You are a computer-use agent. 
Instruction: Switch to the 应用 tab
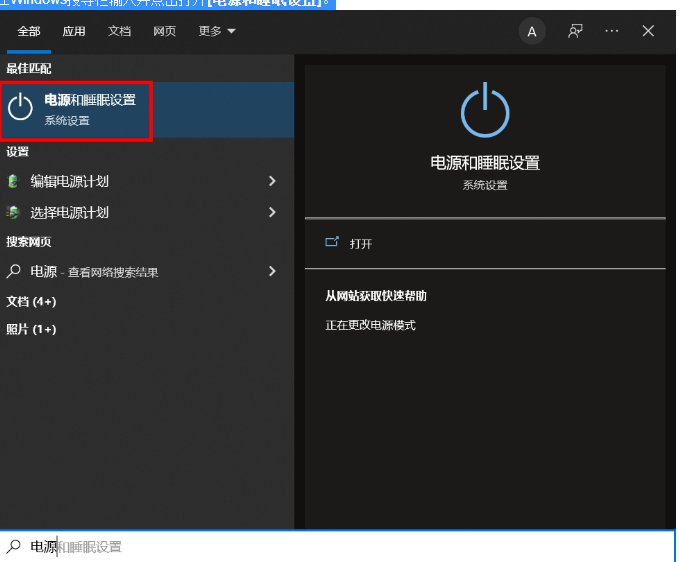[74, 31]
